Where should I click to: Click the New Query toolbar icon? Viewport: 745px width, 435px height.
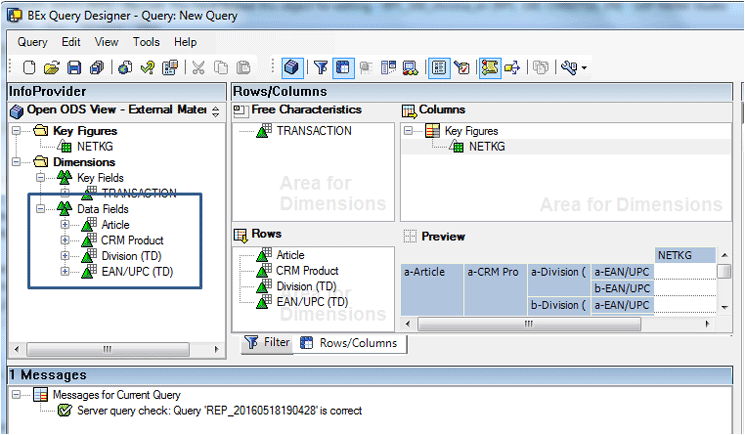[29, 68]
